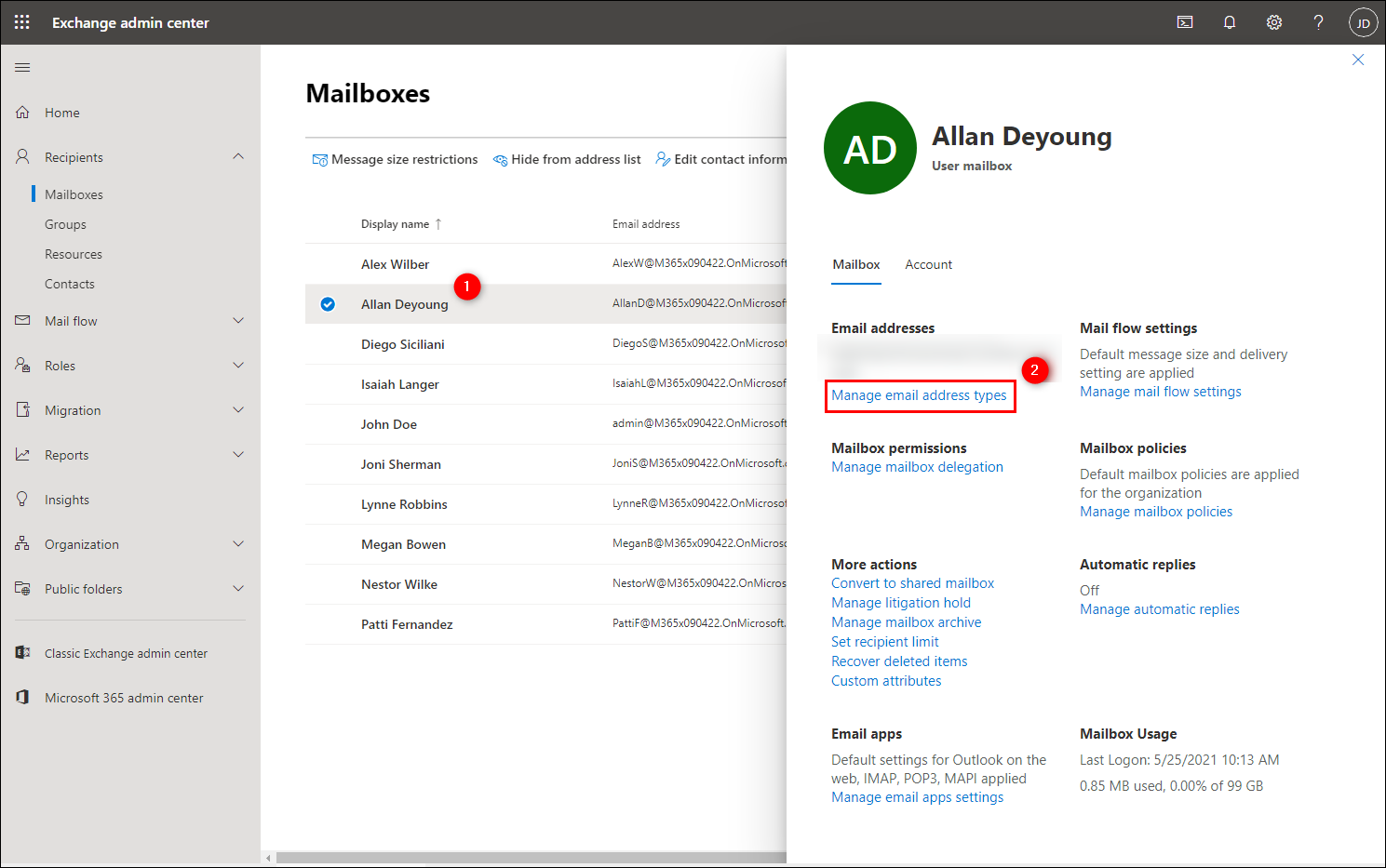This screenshot has height=868, width=1386.
Task: Open Groups in the sidebar
Action: click(65, 224)
